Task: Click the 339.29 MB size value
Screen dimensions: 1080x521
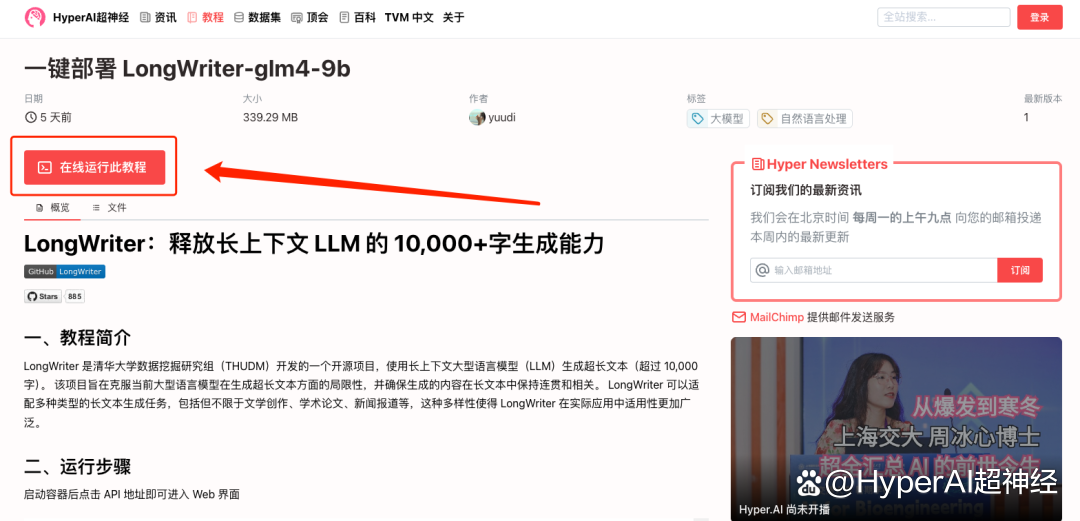Action: point(270,117)
